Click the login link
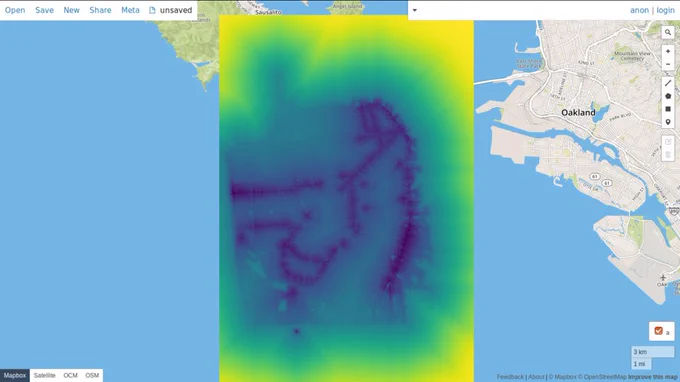The height and width of the screenshot is (382, 680). pyautogui.click(x=665, y=10)
